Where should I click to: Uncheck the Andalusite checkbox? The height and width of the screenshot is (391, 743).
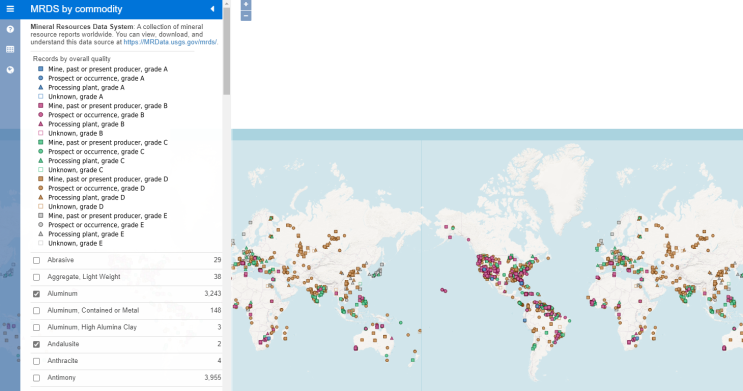[x=36, y=345]
